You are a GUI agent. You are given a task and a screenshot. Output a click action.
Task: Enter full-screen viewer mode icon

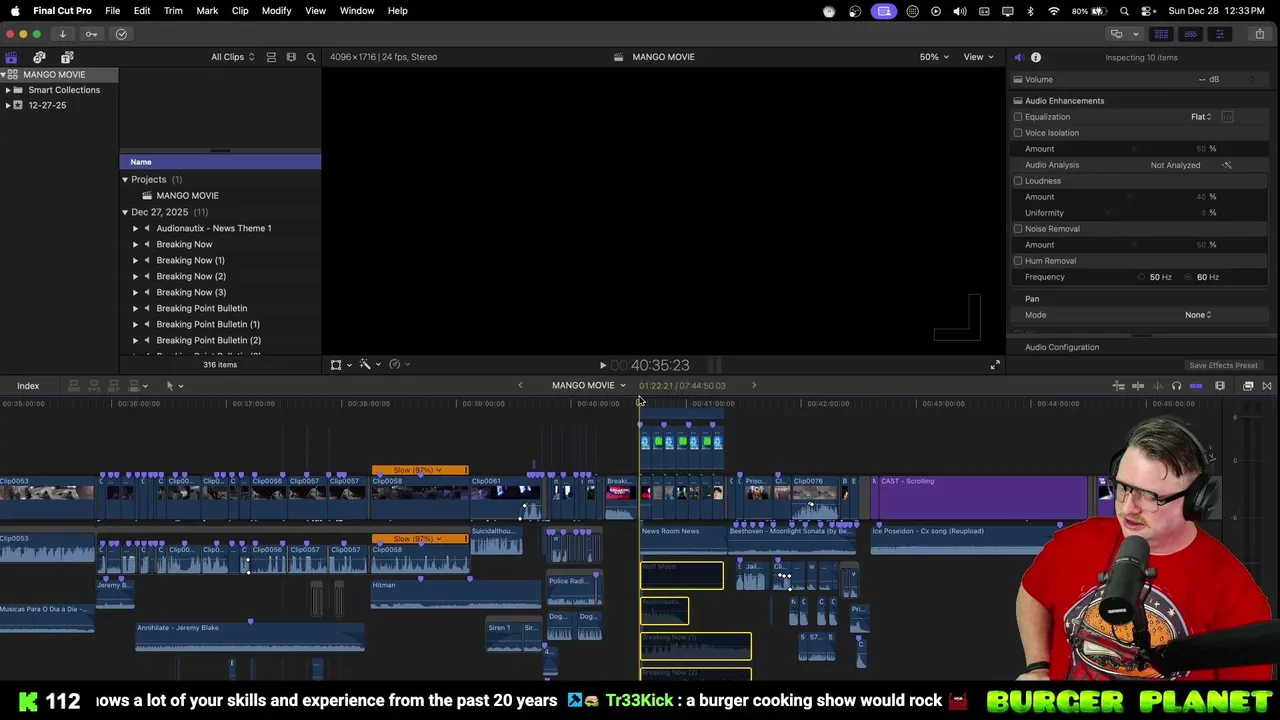click(x=995, y=366)
